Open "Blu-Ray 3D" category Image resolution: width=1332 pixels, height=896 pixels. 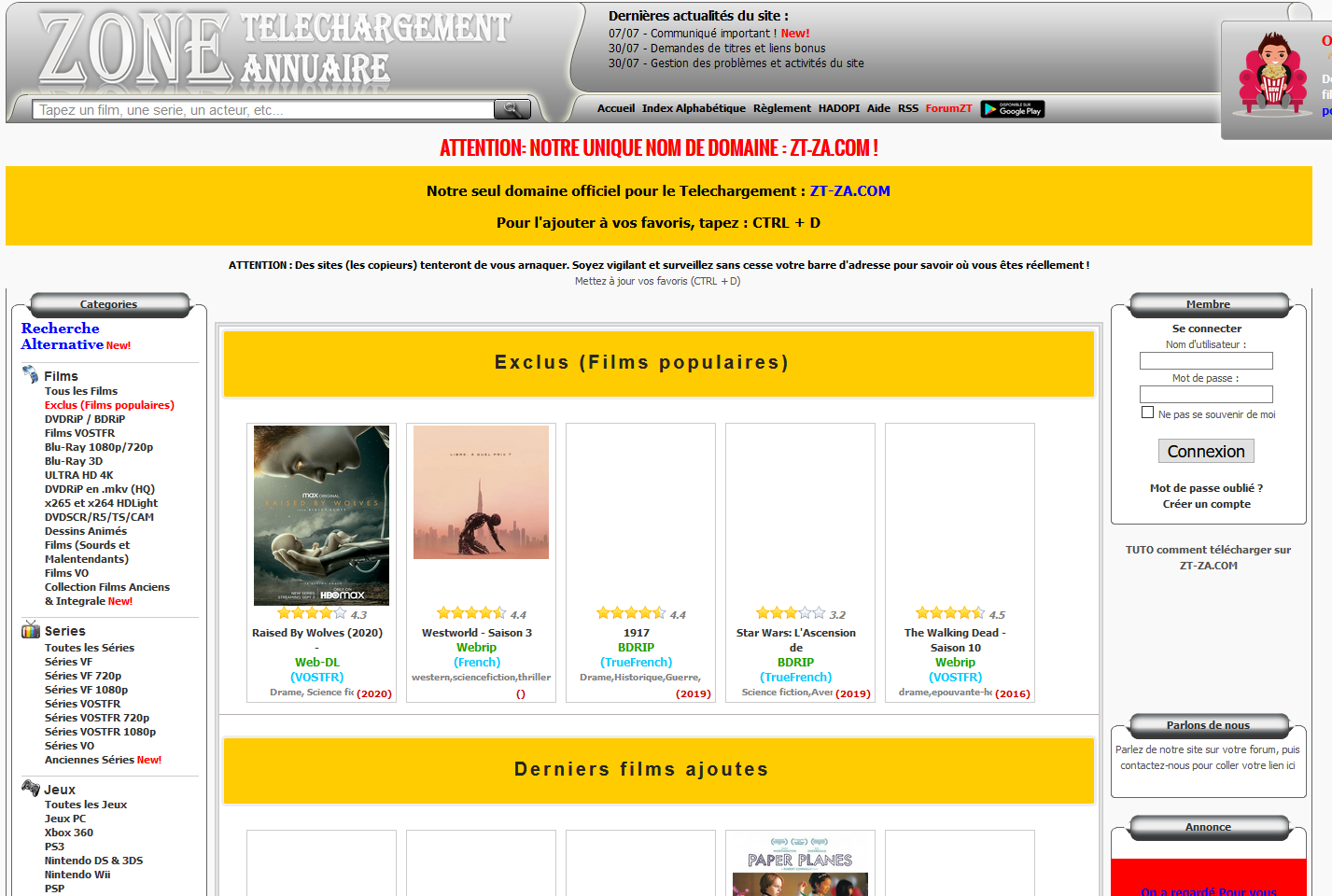tap(74, 461)
